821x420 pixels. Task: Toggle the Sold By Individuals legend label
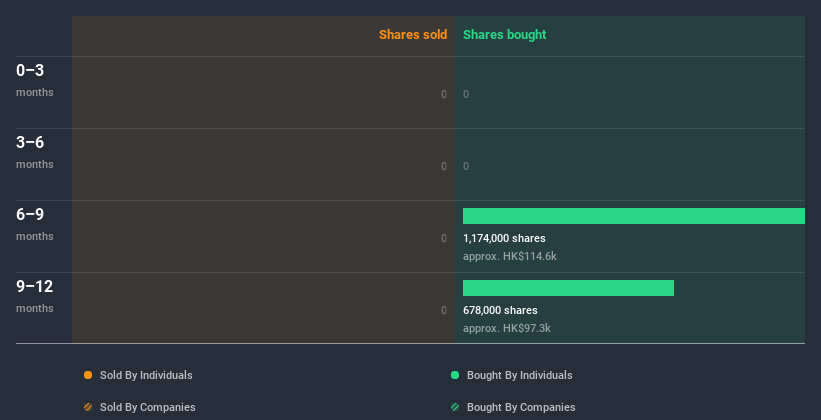(146, 375)
